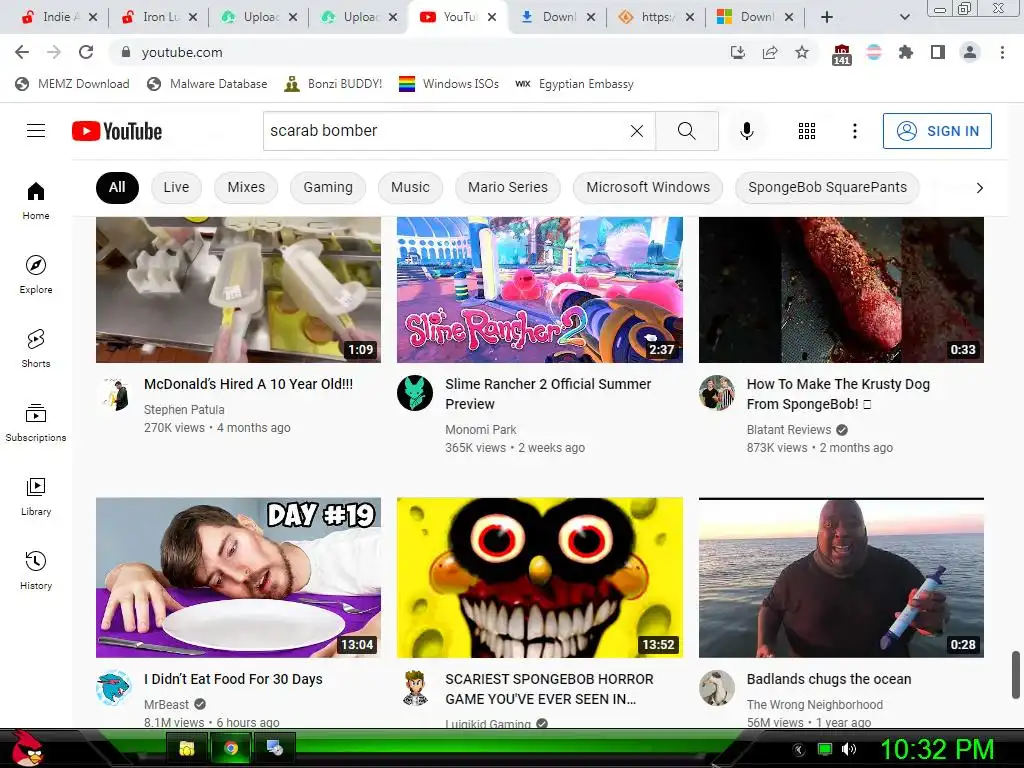Open Krusty Dog video thumbnail
1024x768 pixels.
(841, 290)
